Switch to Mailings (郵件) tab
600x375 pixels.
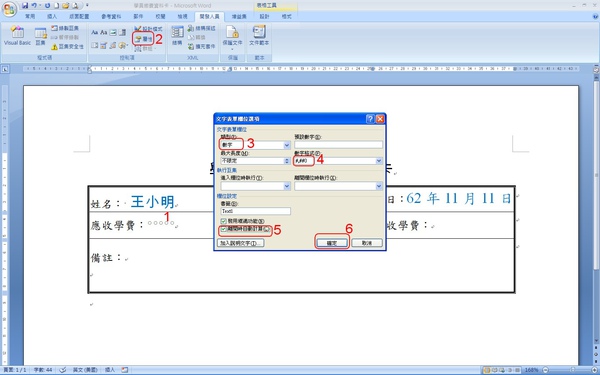[138, 17]
